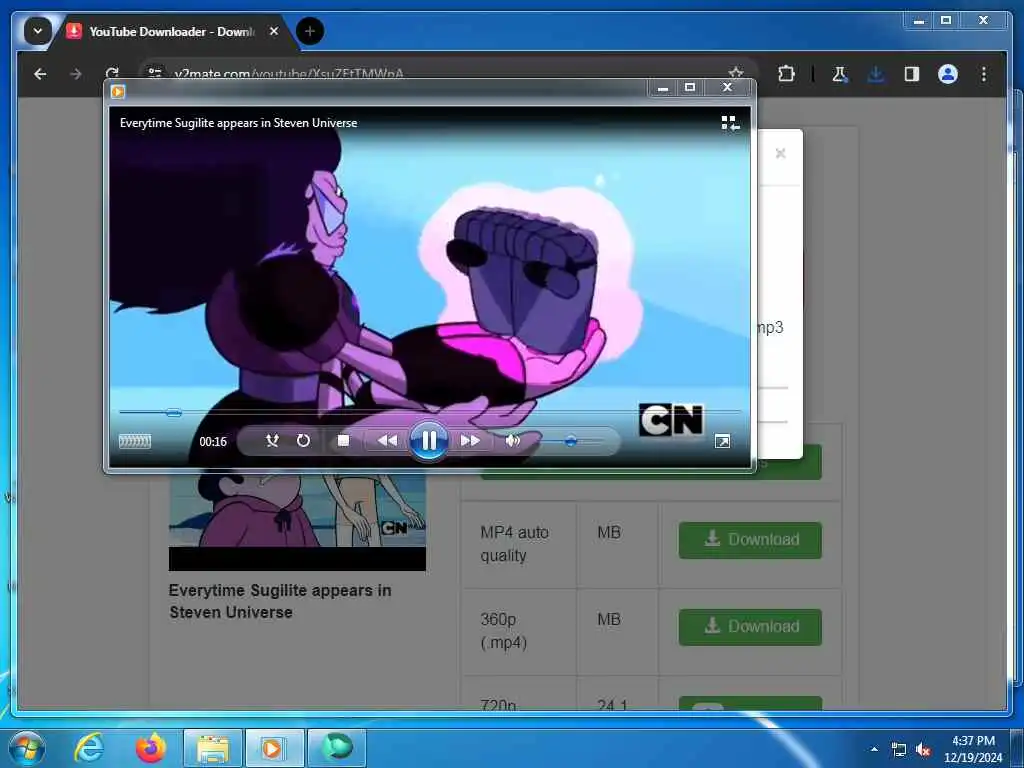
Task: Open a new Chrome tab
Action: 310,31
